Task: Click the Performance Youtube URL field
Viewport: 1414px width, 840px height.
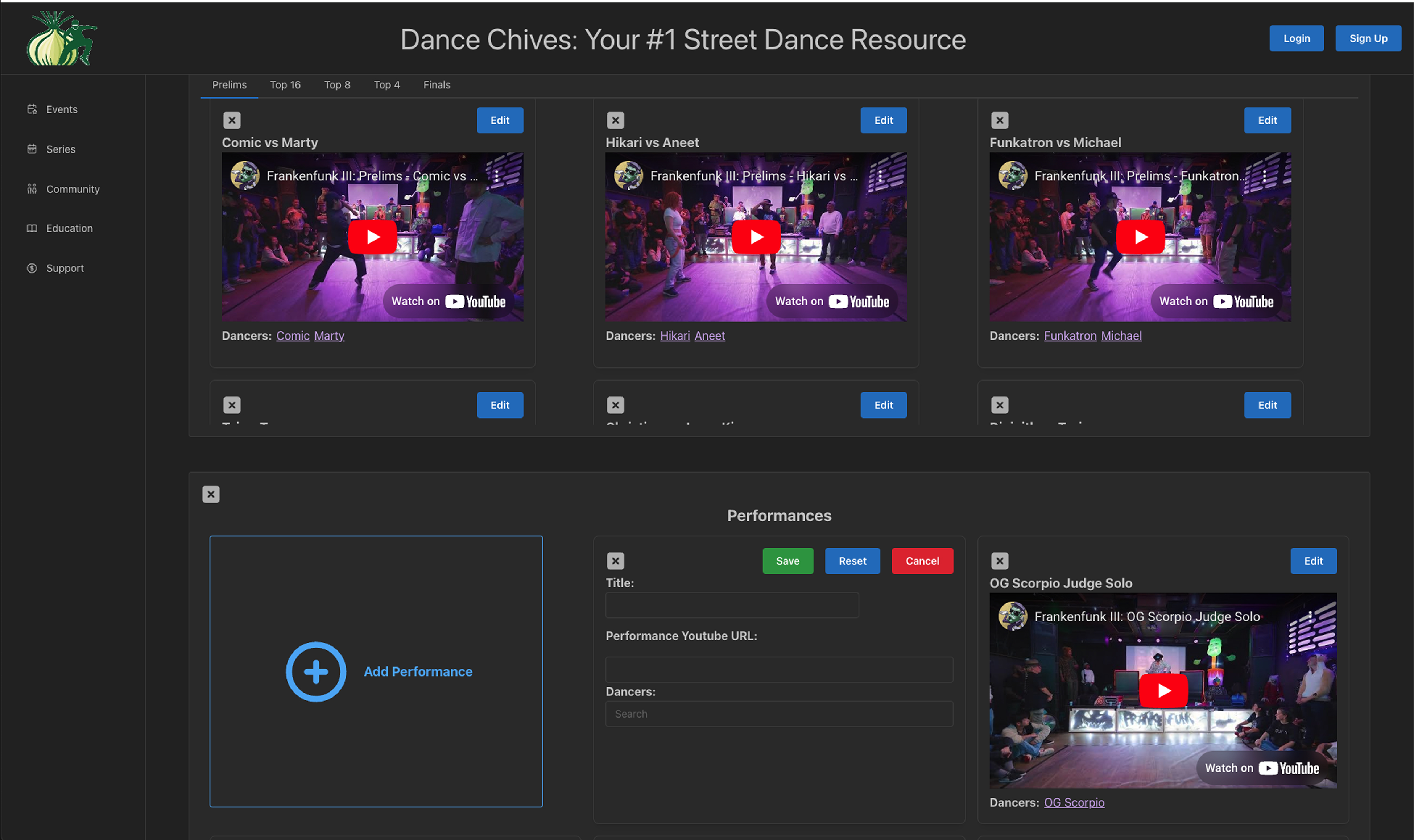Action: click(x=779, y=669)
